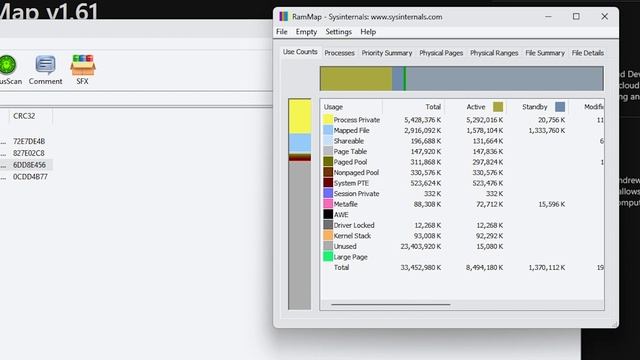The image size is (640, 360).
Task: Select the Page Table row label
Action: [350, 151]
